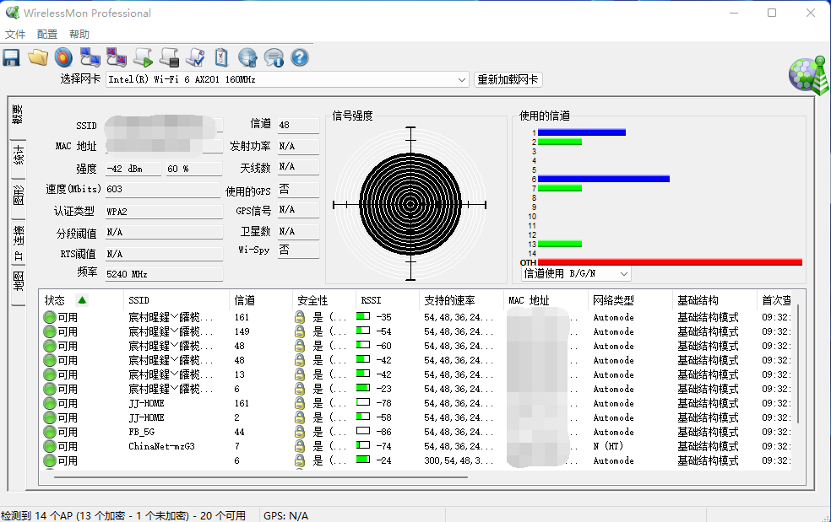Open help with blue question mark icon
Viewport: 832px width, 522px height.
click(300, 58)
